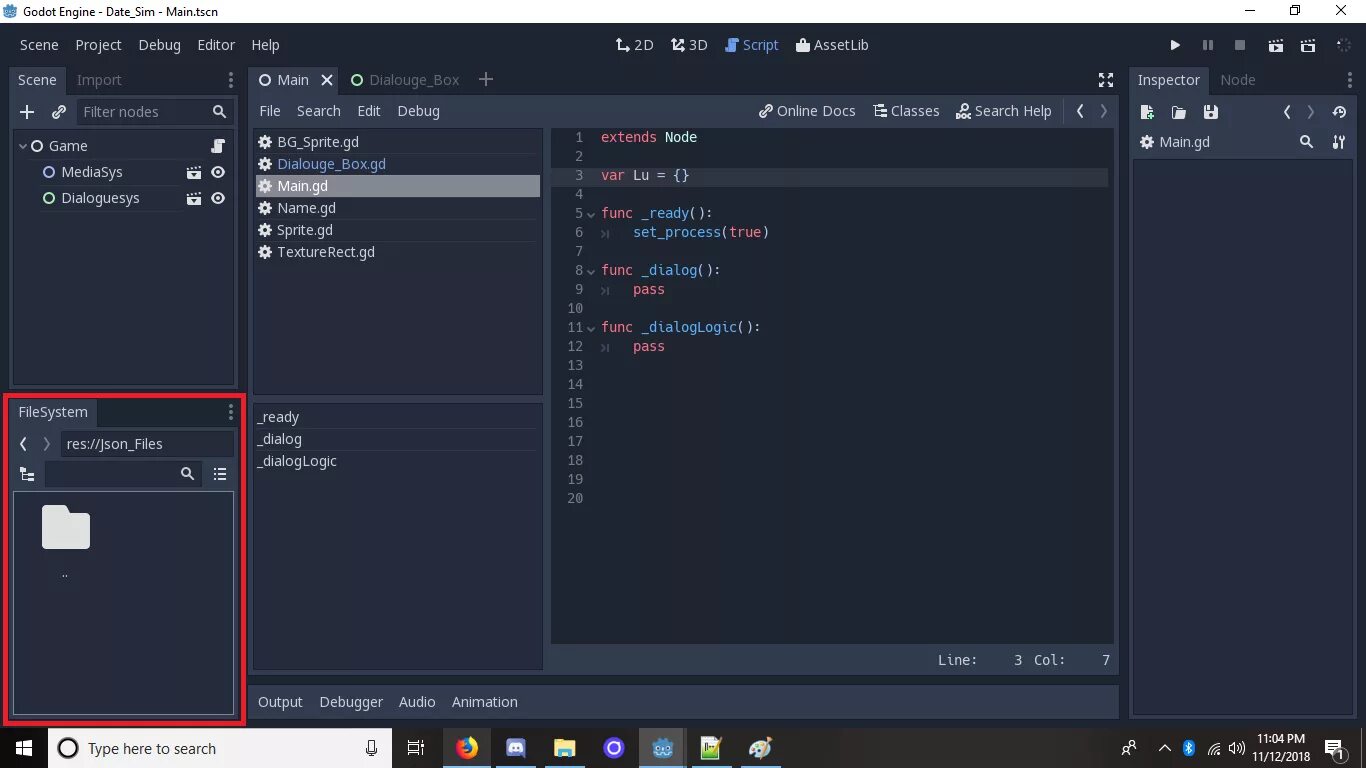Collapse the Game node tree
Screen dimensions: 1366x768
[x=23, y=146]
